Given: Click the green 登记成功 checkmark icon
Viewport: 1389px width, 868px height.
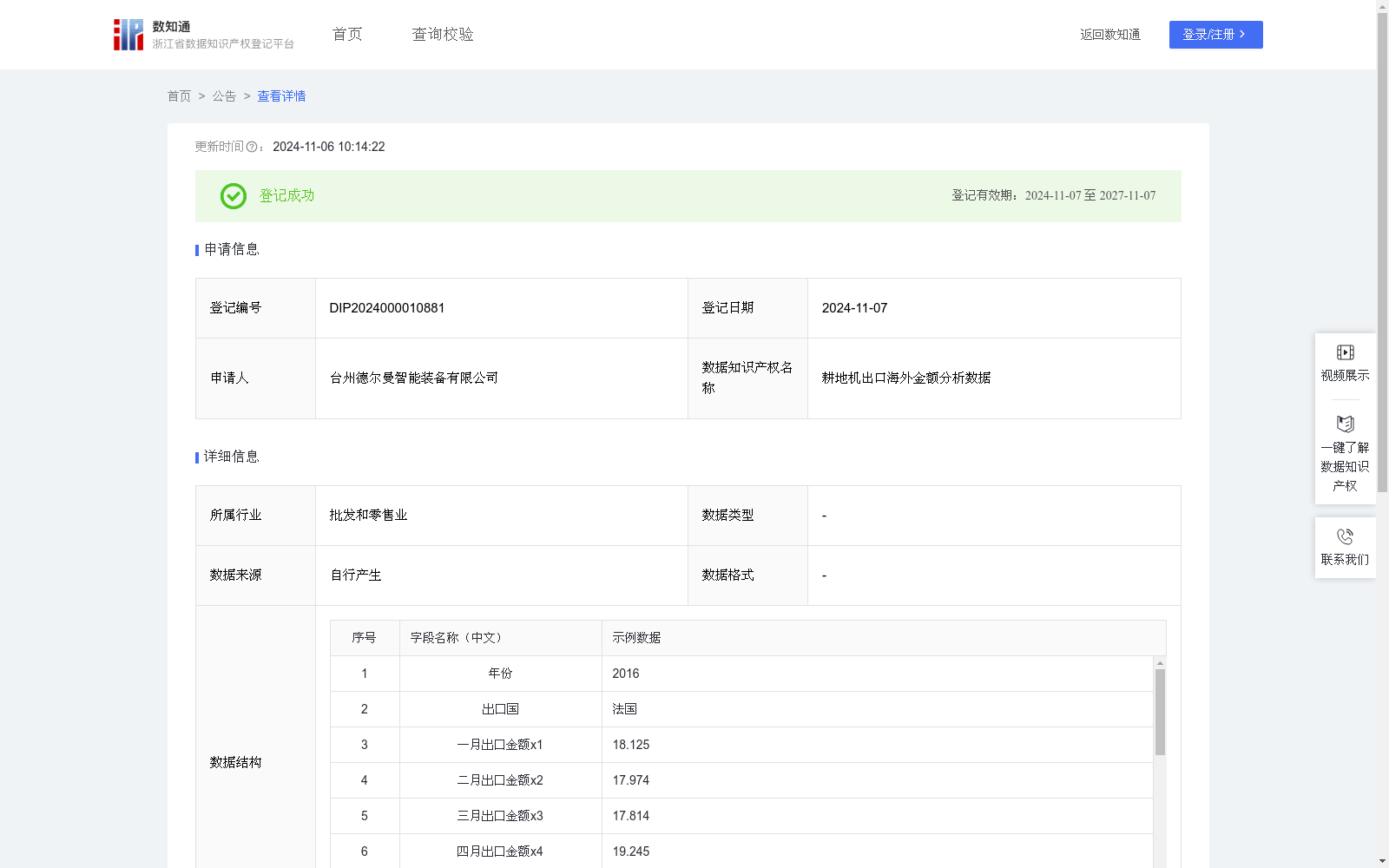Looking at the screenshot, I should pos(233,196).
